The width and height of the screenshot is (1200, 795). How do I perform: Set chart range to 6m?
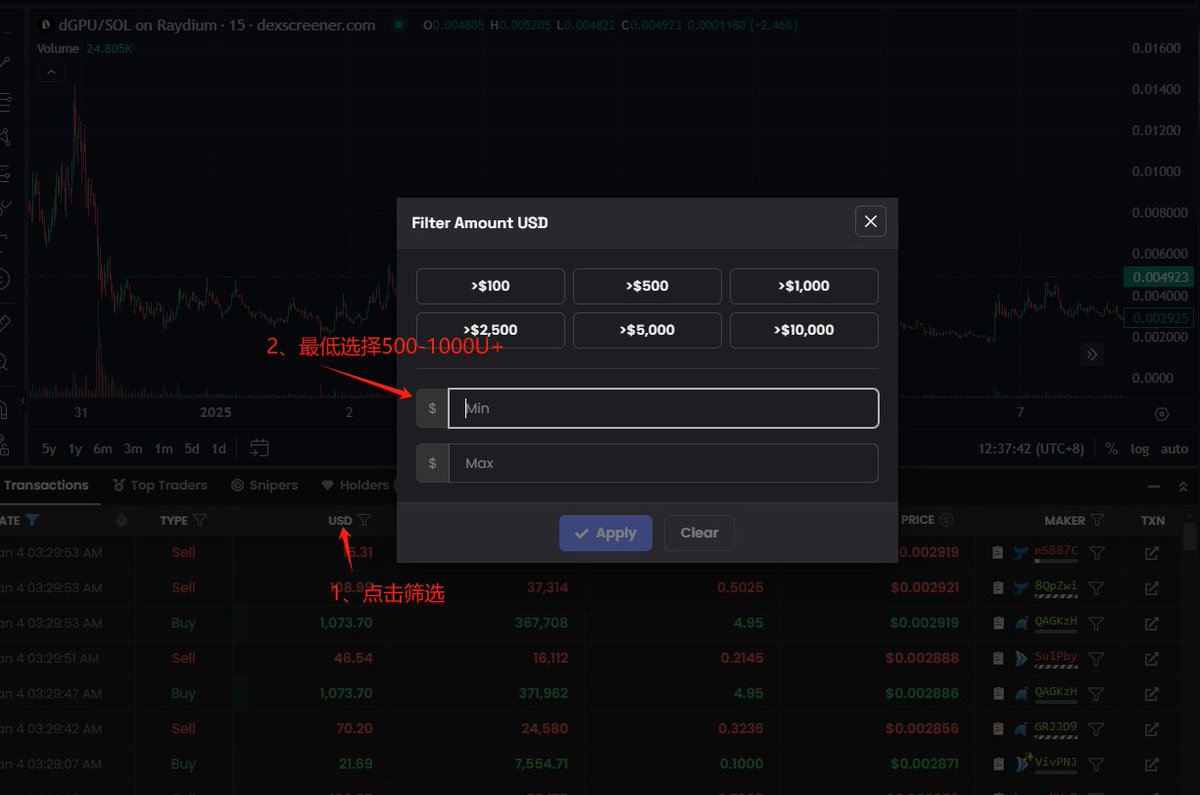pos(103,449)
